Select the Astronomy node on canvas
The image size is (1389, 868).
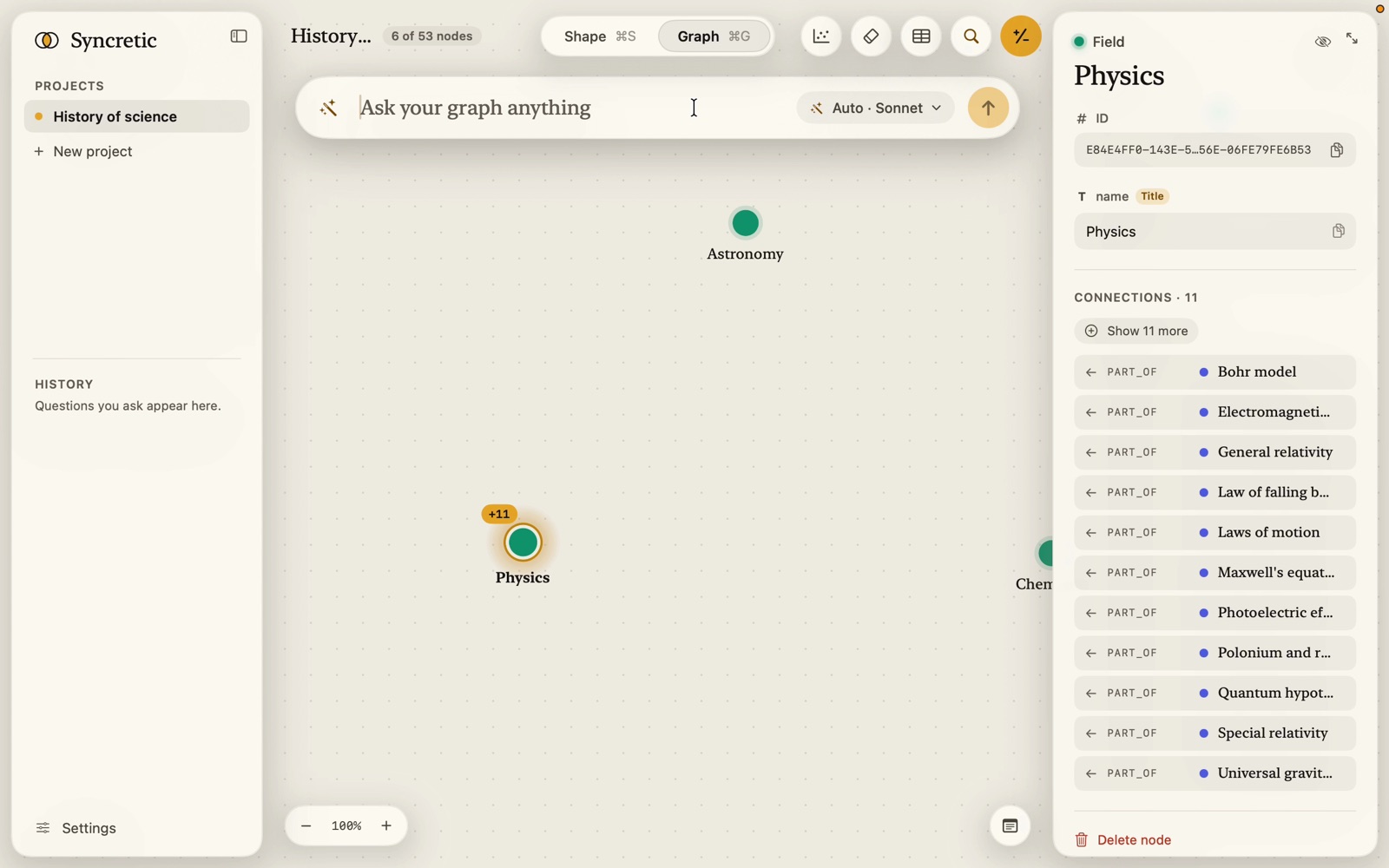(x=746, y=223)
